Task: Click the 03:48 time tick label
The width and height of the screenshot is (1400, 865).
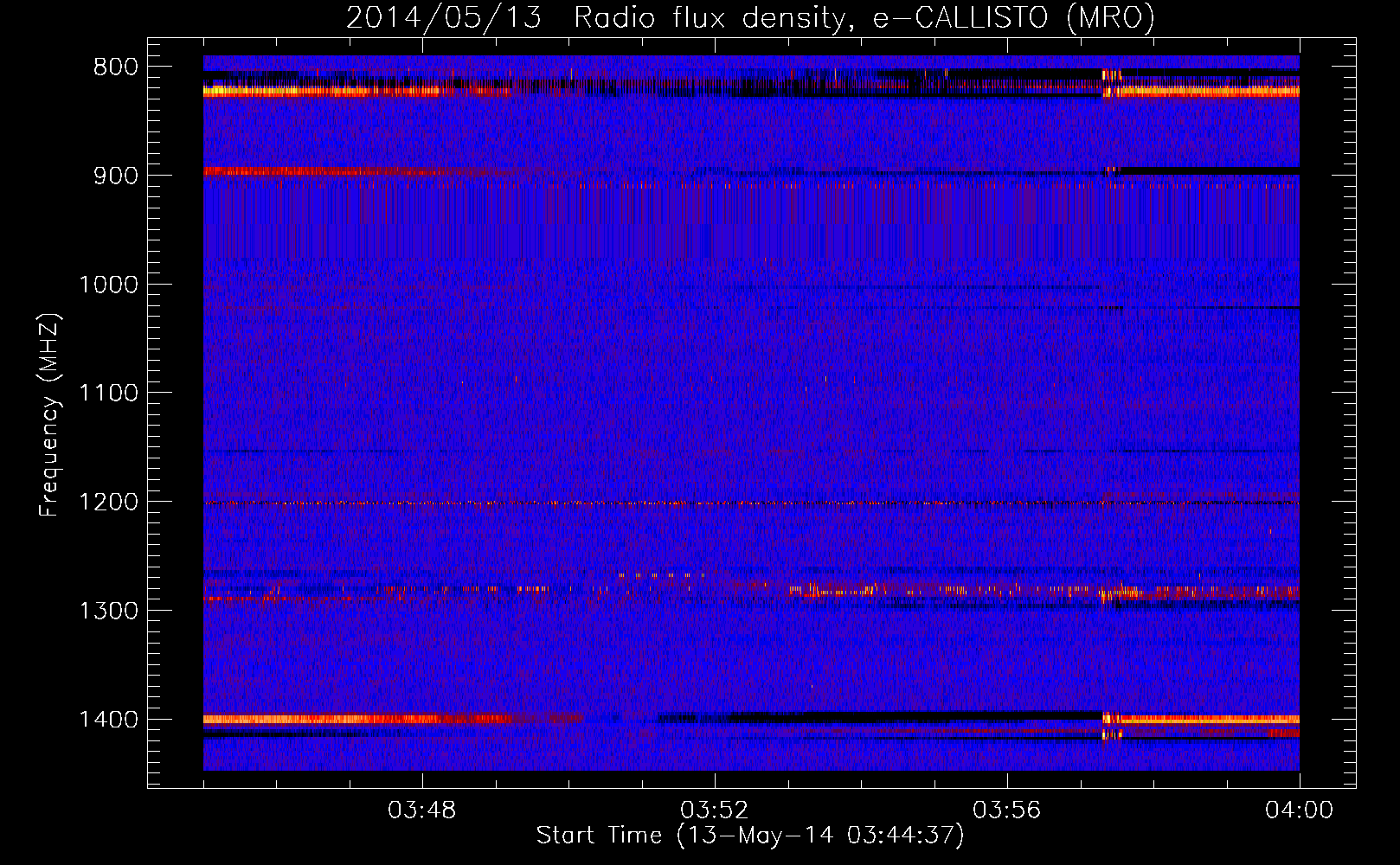Action: [x=422, y=811]
